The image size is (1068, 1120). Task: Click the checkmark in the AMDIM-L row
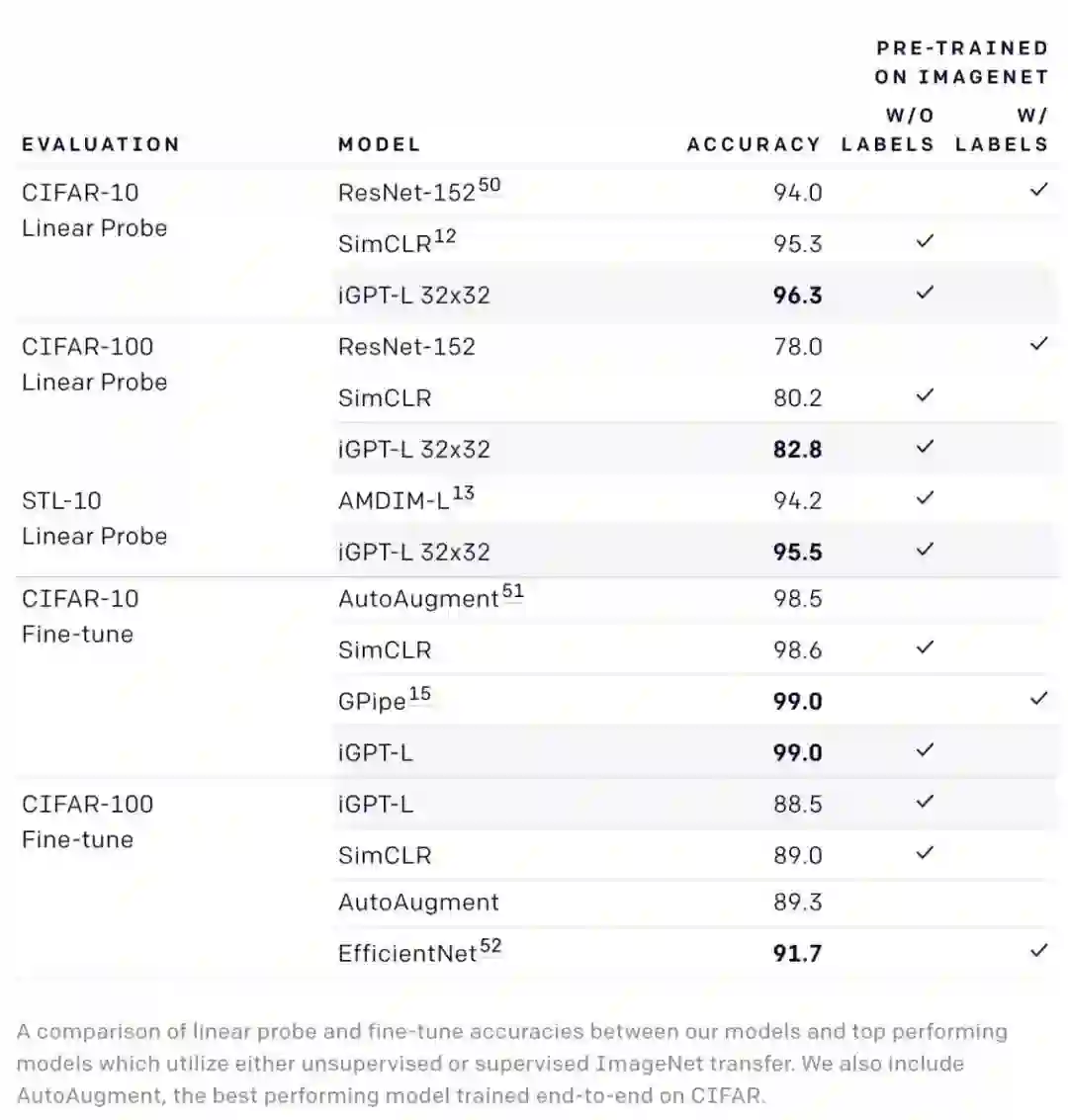click(x=925, y=498)
